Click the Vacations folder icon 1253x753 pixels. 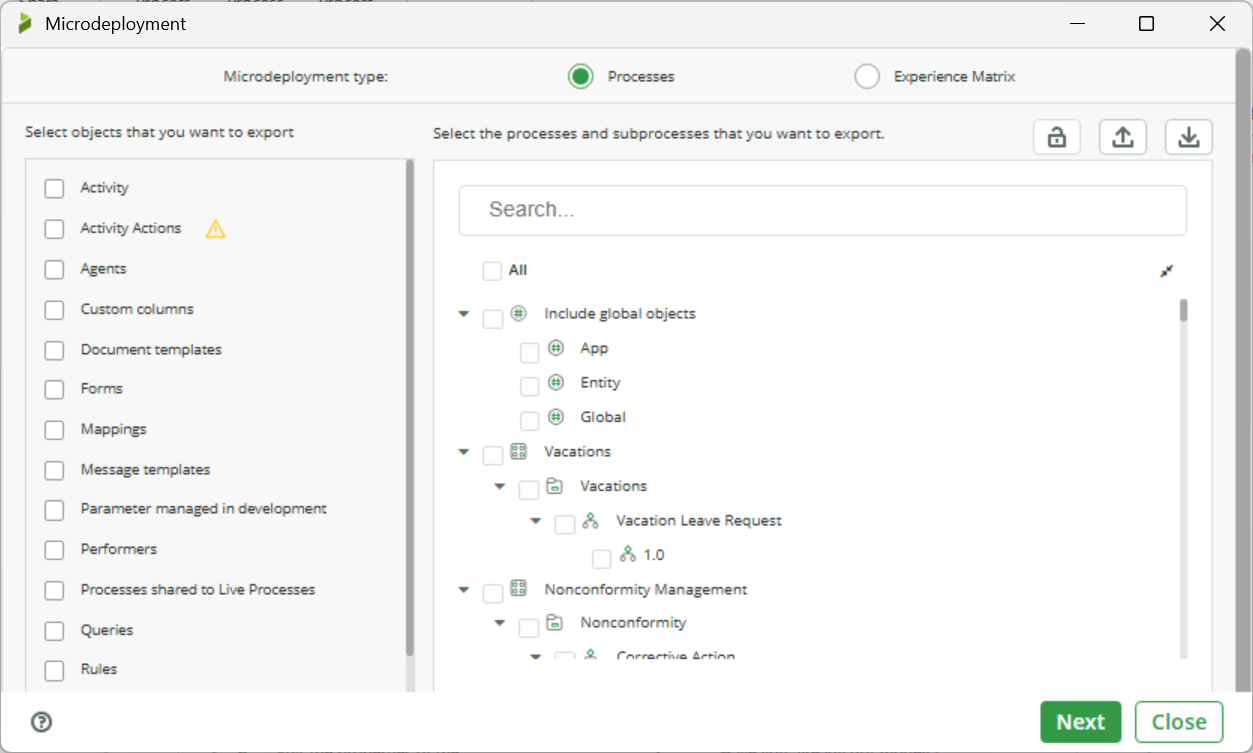coord(554,486)
